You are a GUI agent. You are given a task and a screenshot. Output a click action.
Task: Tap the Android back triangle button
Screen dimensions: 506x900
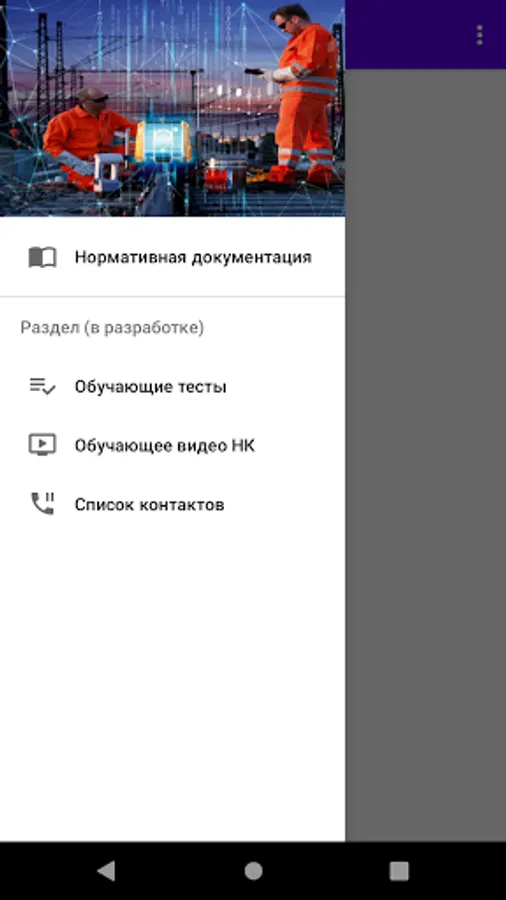107,871
